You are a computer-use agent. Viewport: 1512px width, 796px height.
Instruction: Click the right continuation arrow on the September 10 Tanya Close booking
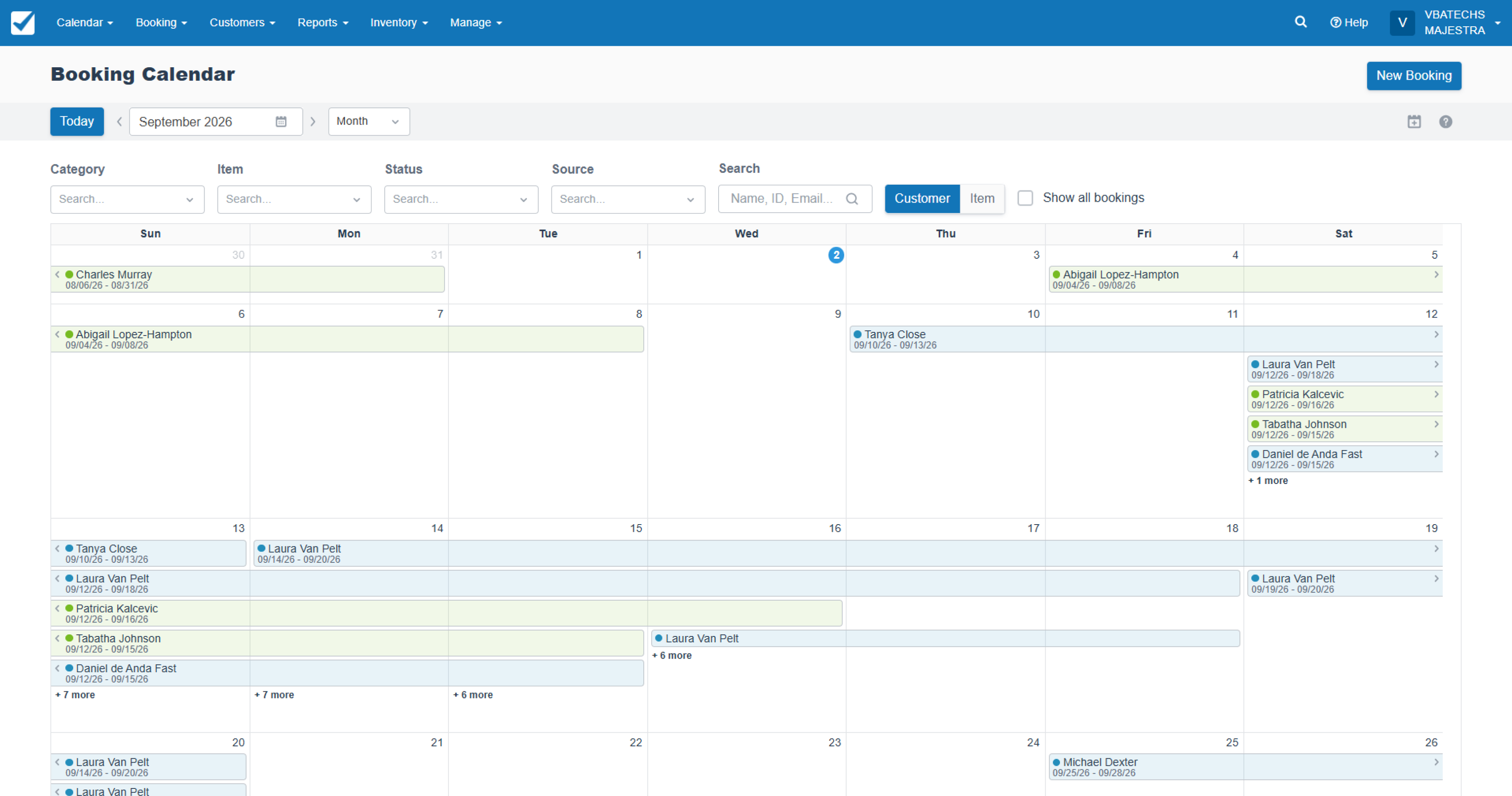pyautogui.click(x=1436, y=334)
